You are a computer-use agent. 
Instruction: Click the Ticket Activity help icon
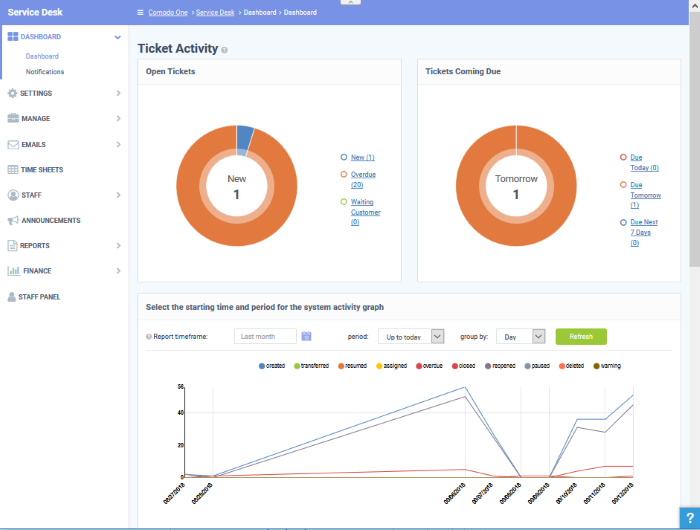[x=224, y=50]
